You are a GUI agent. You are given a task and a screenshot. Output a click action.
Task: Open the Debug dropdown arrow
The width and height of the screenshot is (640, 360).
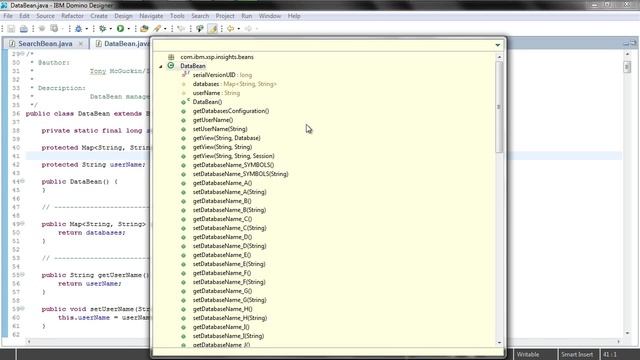click(x=86, y=29)
